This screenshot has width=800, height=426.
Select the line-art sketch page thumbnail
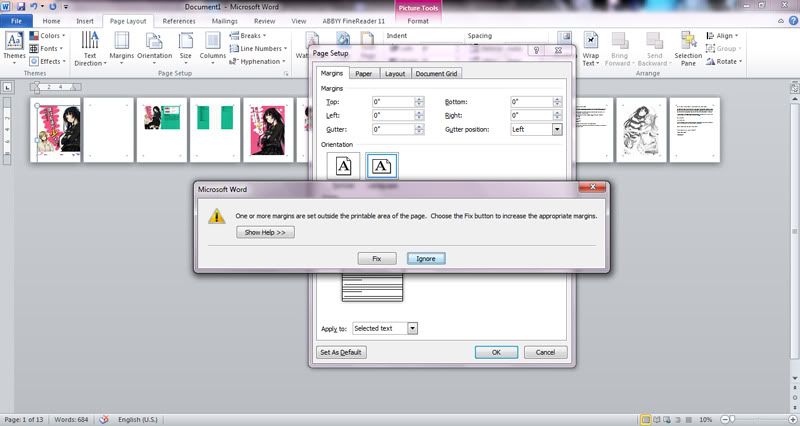coord(641,130)
